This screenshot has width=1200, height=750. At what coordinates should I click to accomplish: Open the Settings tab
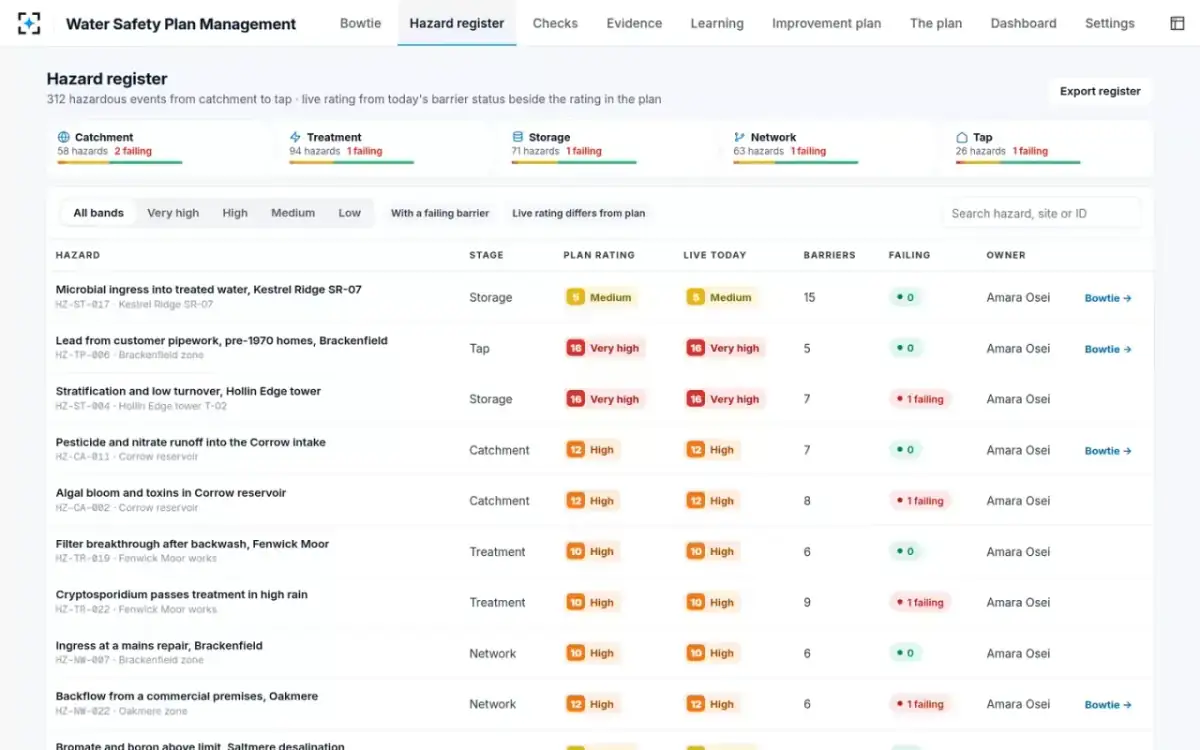pyautogui.click(x=1110, y=23)
